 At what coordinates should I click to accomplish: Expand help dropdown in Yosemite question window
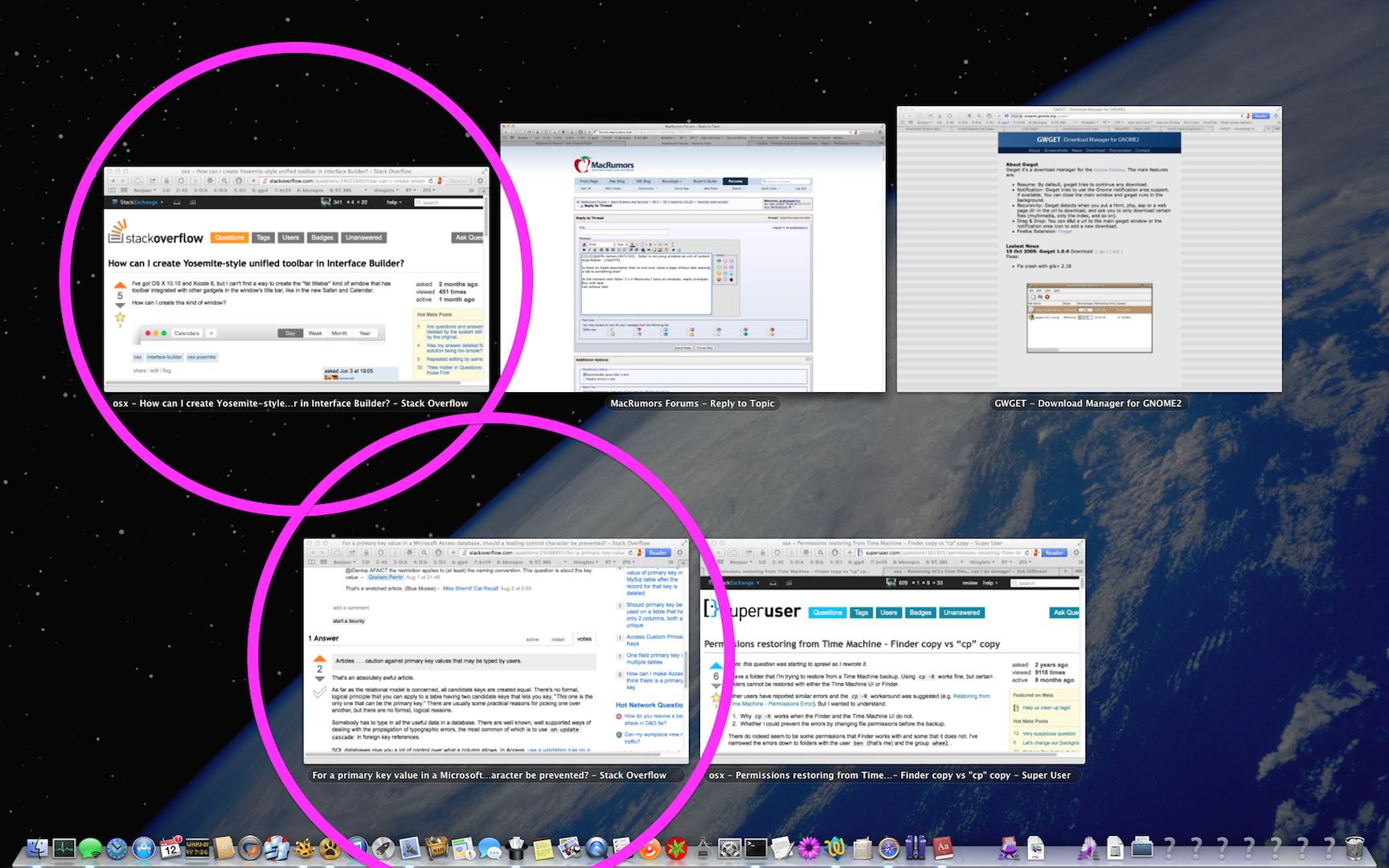pyautogui.click(x=394, y=203)
